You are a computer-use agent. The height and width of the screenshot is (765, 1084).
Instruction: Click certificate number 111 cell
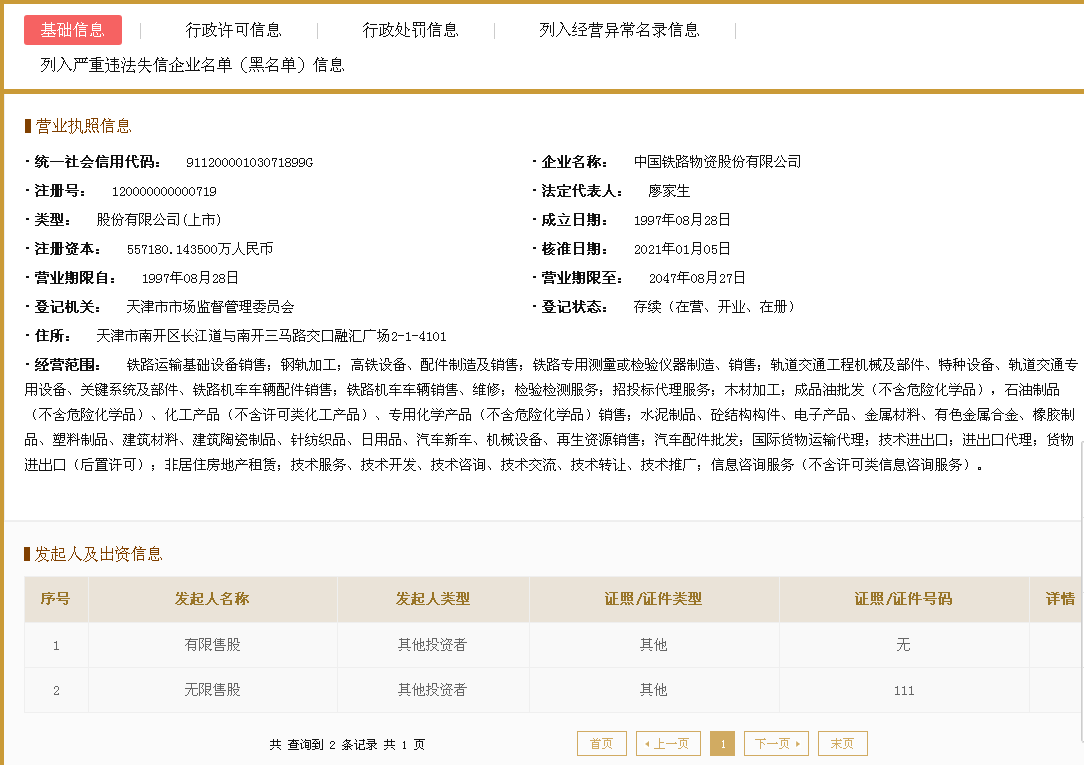point(904,690)
